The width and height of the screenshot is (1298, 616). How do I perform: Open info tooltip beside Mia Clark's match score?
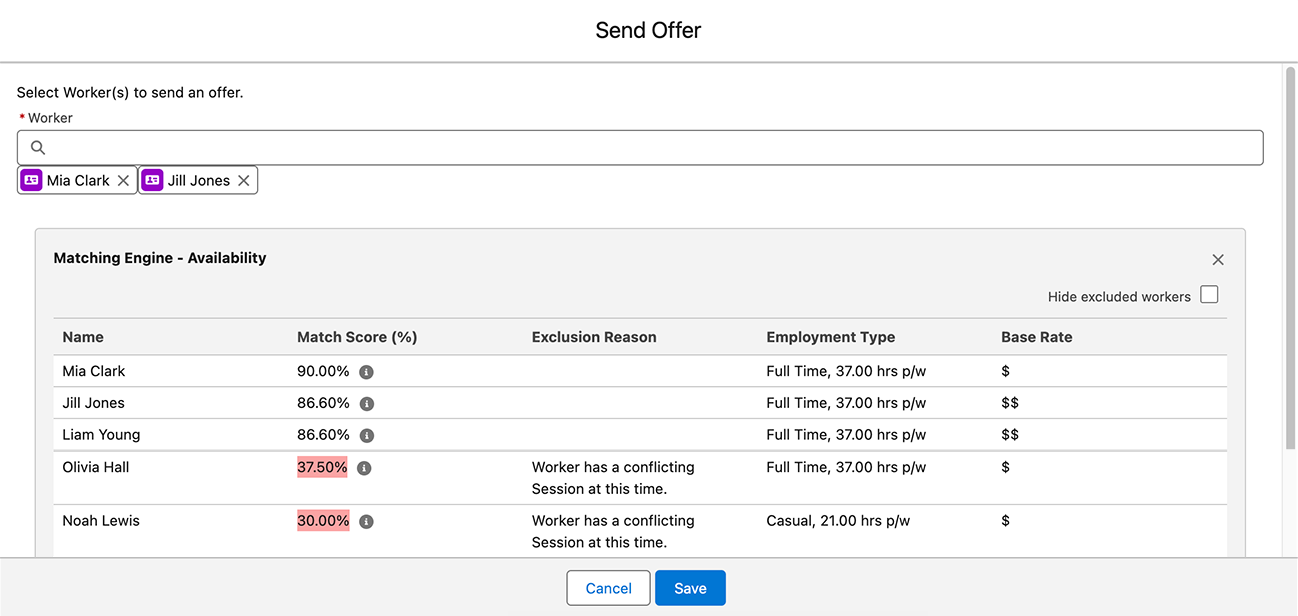pos(365,371)
